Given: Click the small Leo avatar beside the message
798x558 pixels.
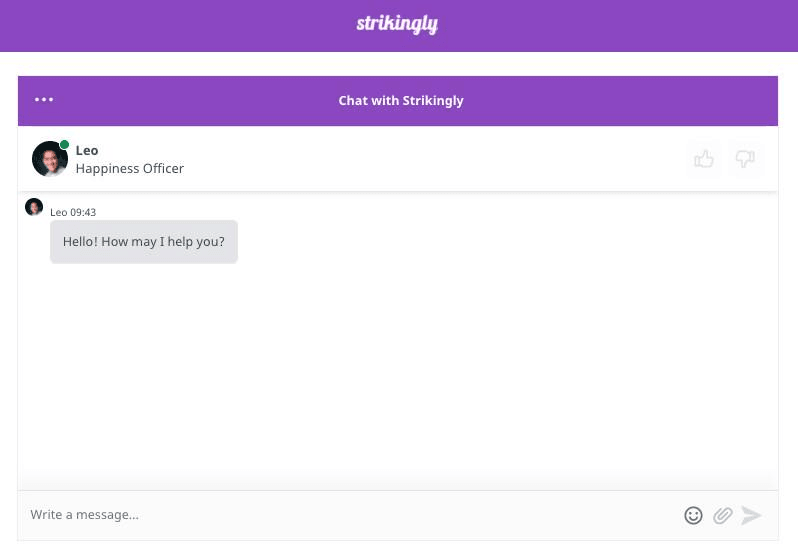Looking at the screenshot, I should click(x=34, y=207).
